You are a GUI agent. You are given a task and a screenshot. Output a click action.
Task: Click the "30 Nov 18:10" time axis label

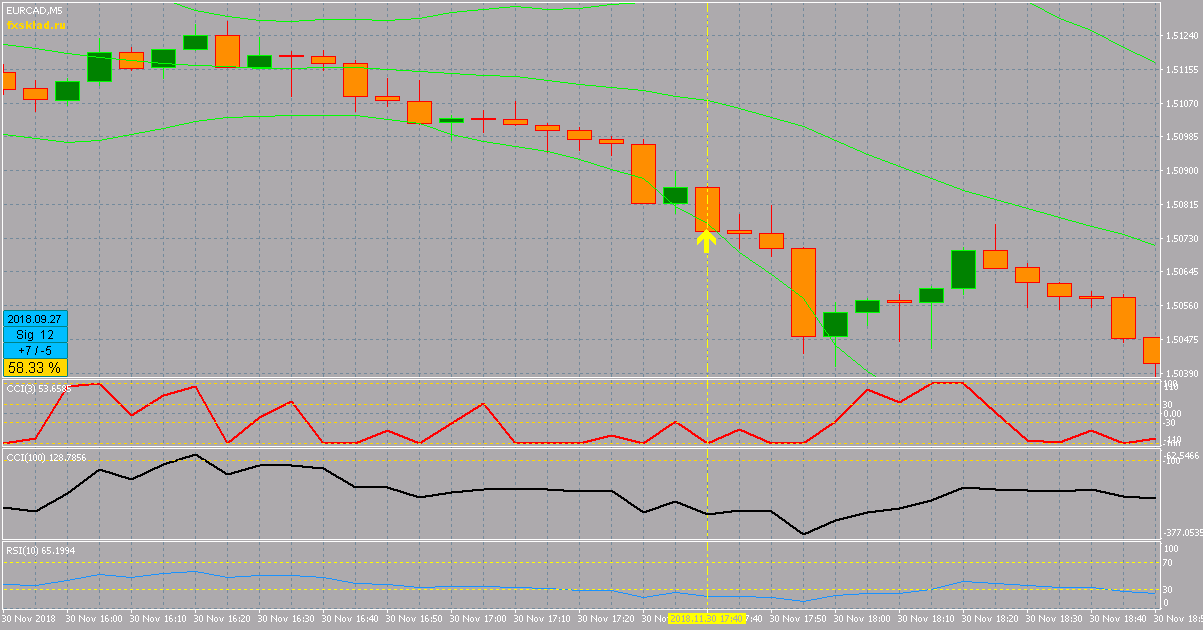point(926,620)
